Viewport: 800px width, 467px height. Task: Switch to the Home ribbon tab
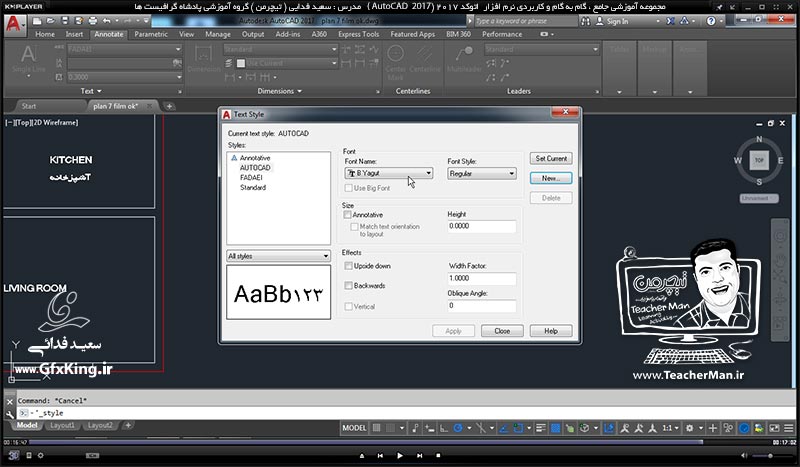[45, 34]
